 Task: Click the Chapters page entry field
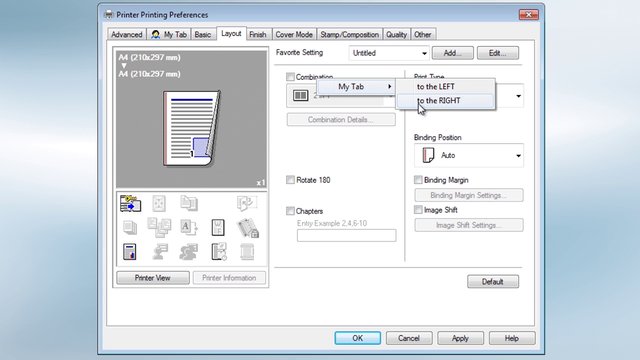[347, 236]
